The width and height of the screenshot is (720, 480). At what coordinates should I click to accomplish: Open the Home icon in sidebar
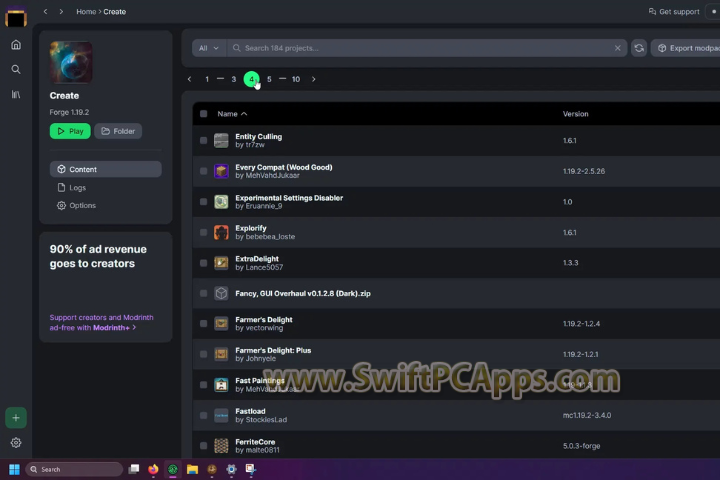coord(16,45)
